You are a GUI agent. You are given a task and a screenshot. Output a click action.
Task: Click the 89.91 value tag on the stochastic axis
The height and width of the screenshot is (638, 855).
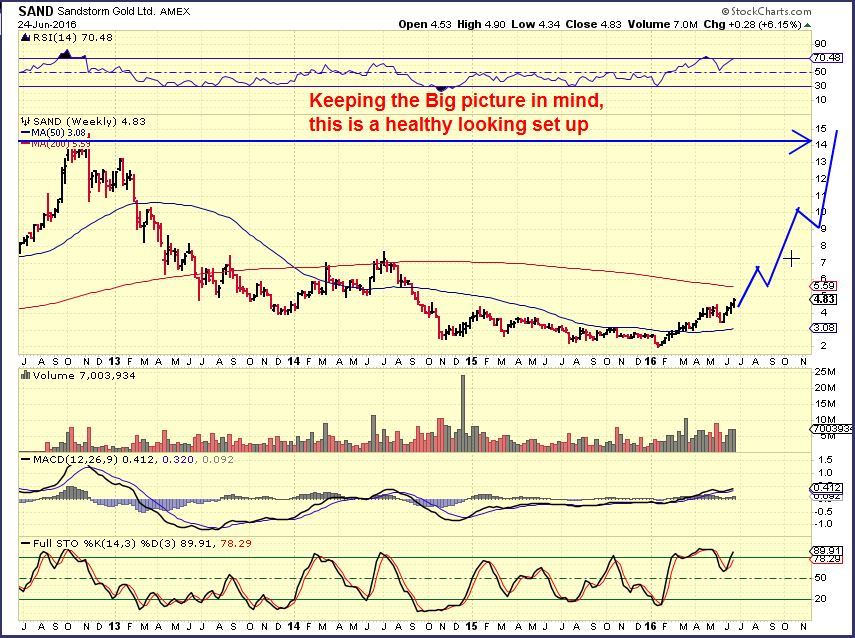(827, 551)
